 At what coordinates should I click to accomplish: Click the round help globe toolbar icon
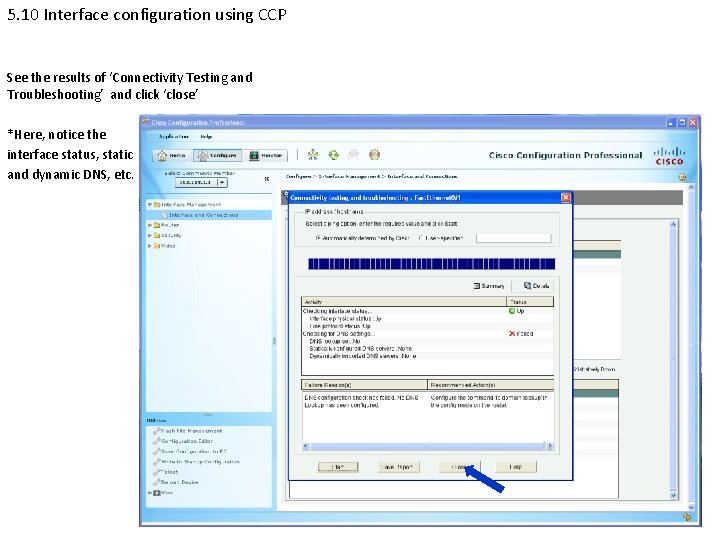point(374,155)
